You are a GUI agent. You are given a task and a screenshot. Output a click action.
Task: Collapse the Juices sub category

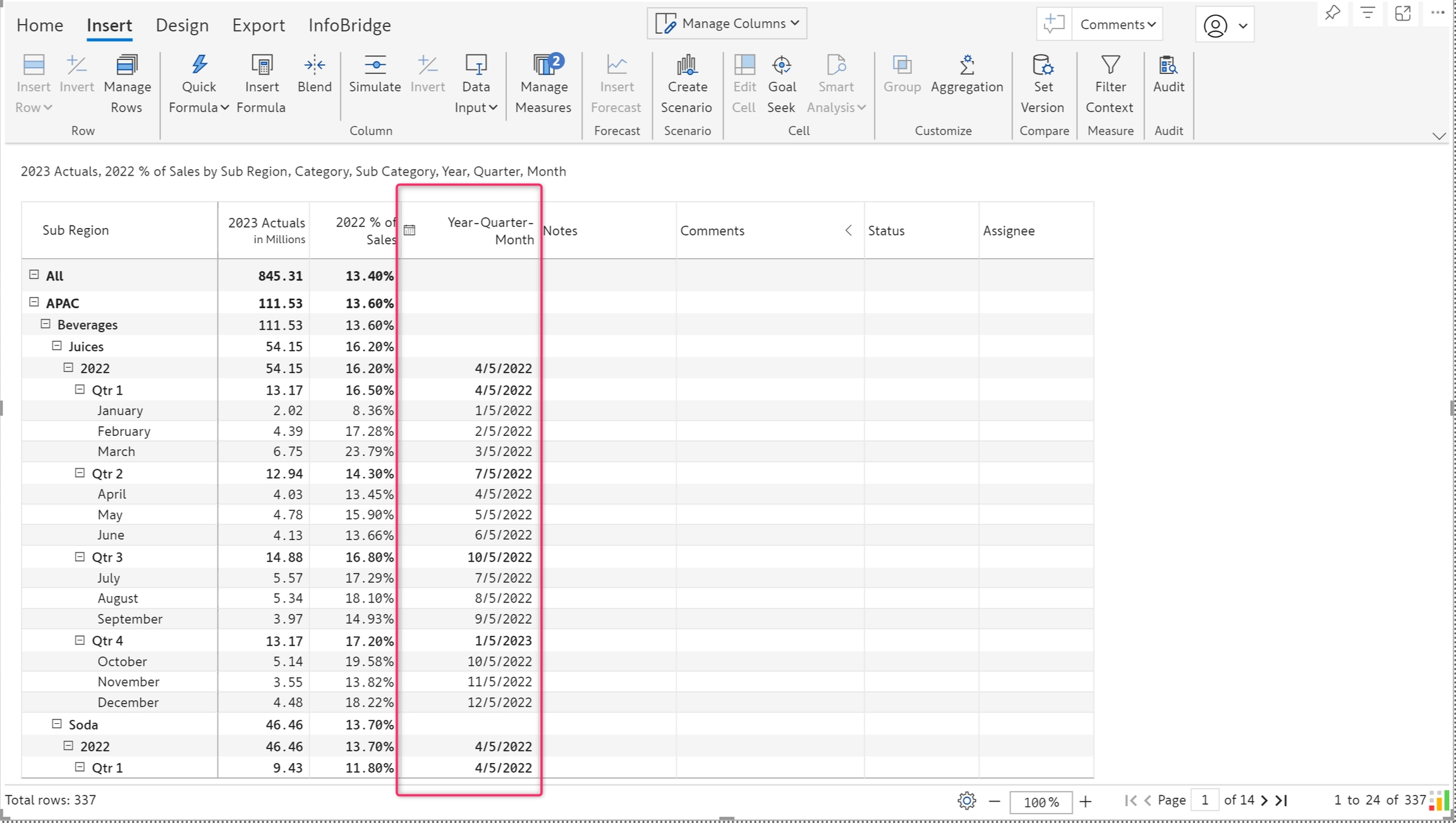(x=57, y=346)
